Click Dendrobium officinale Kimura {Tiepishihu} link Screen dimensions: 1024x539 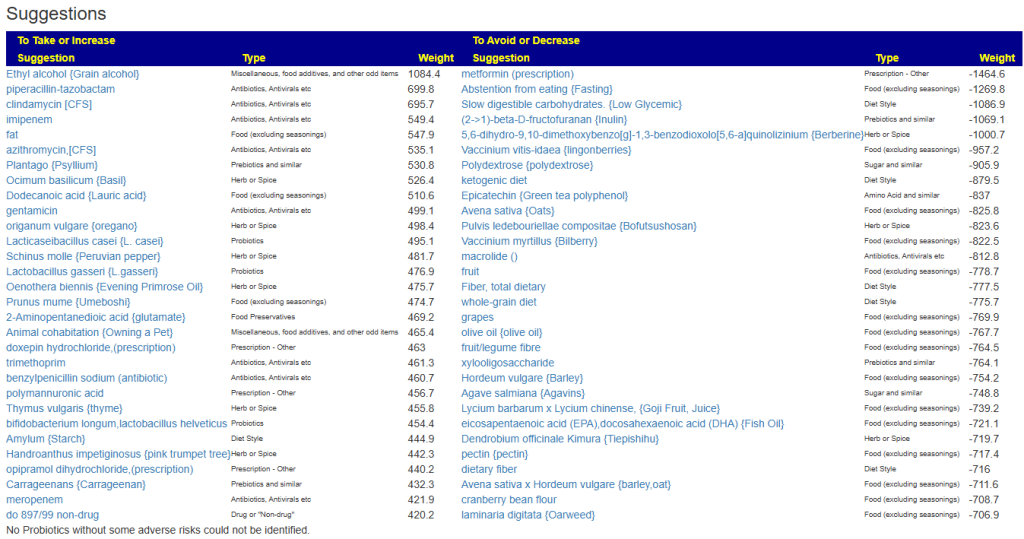tap(560, 438)
